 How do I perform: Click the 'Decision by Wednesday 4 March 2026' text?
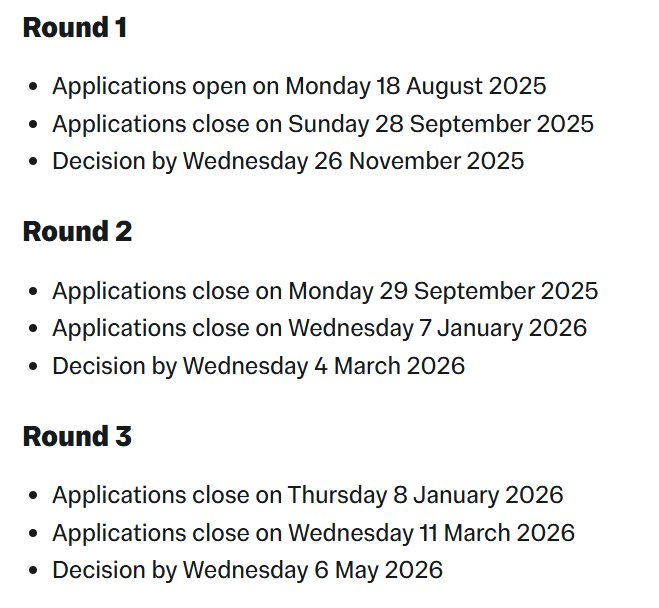258,366
